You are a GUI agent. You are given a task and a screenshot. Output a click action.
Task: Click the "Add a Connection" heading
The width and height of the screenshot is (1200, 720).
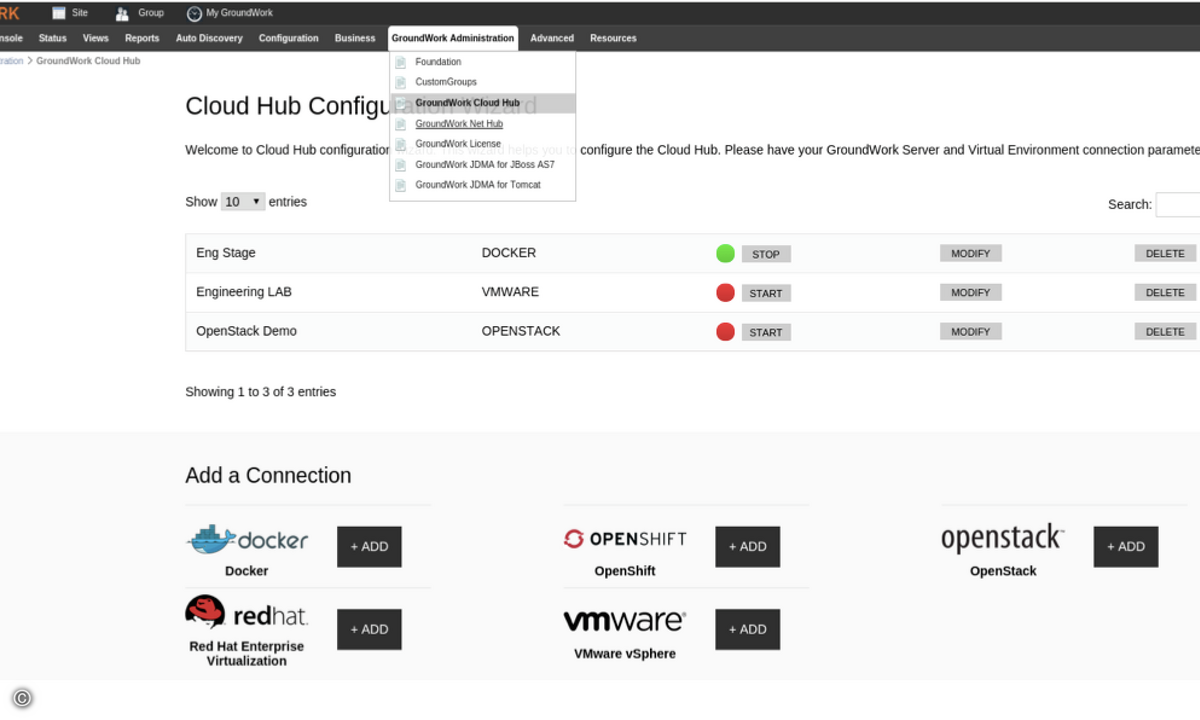(x=268, y=476)
